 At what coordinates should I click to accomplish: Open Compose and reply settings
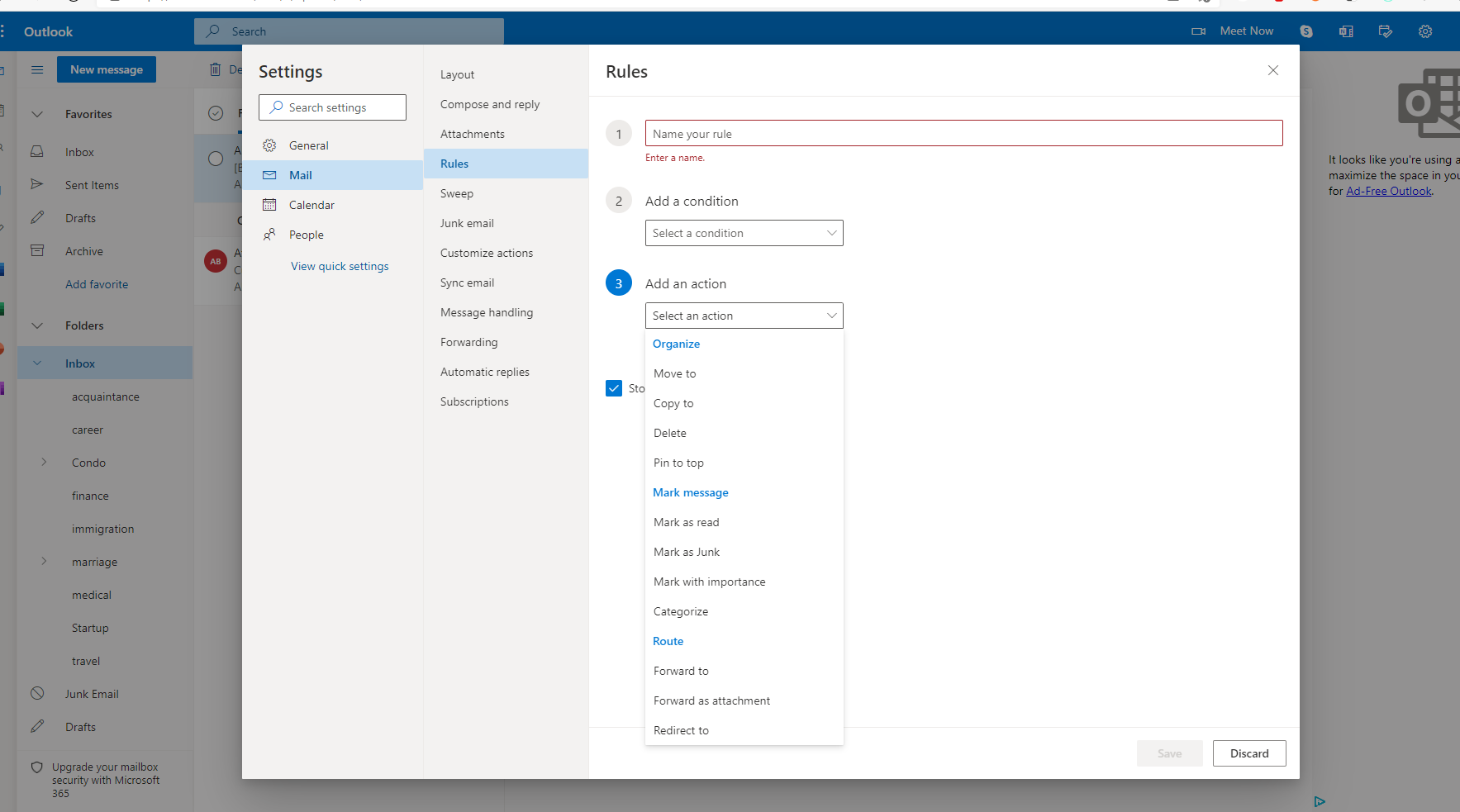[506, 104]
